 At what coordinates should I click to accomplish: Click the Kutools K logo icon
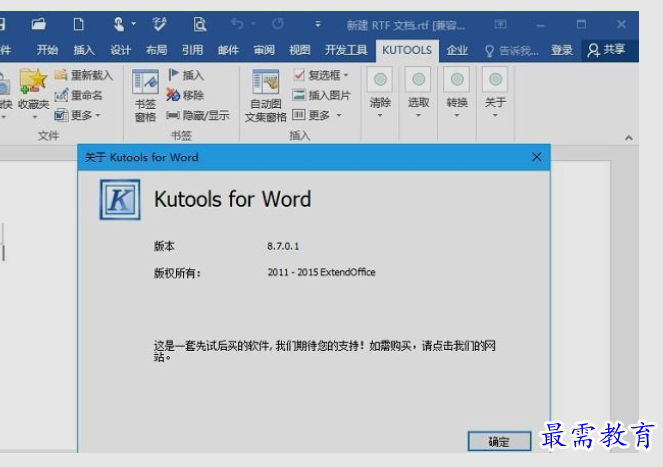point(120,200)
